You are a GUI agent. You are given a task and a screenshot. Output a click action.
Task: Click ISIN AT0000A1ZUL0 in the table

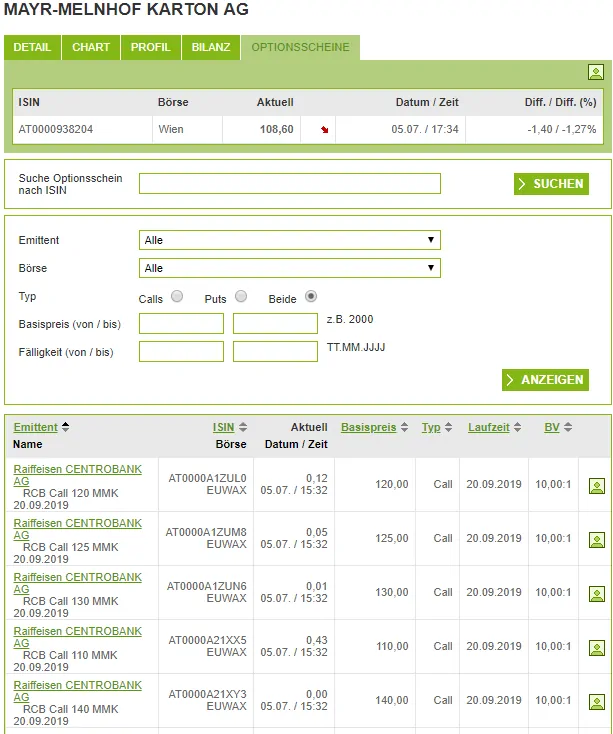(207, 478)
